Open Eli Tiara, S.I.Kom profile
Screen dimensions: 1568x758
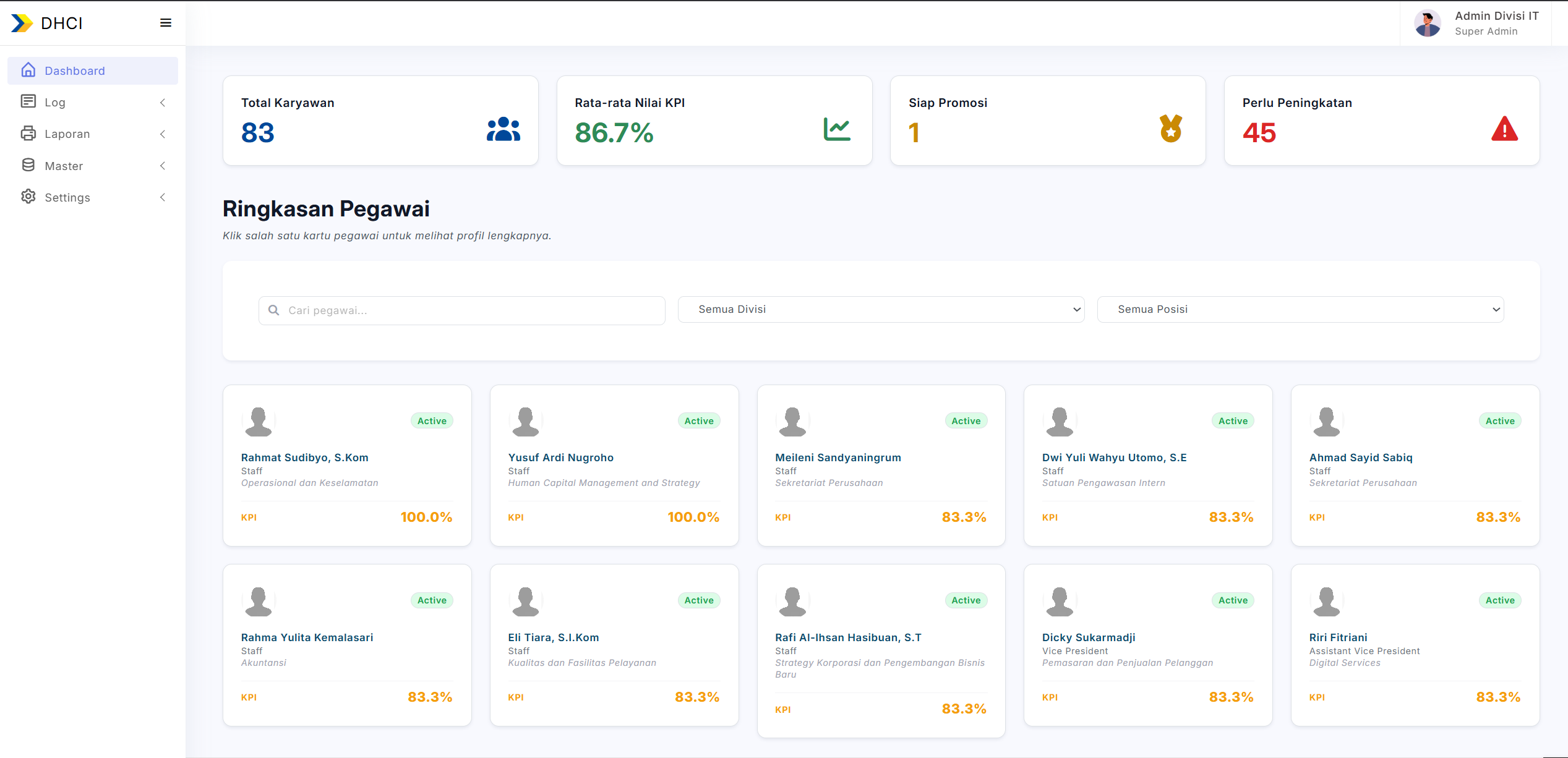pyautogui.click(x=614, y=645)
